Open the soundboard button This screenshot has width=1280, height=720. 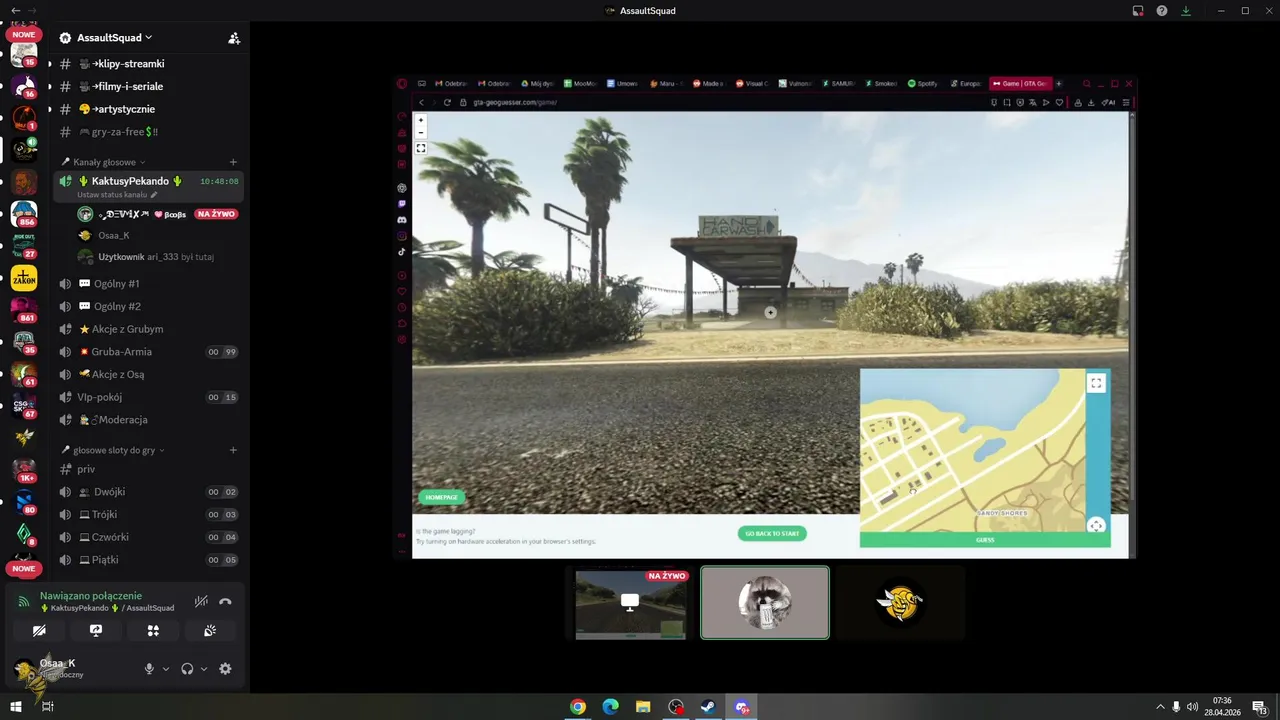210,631
